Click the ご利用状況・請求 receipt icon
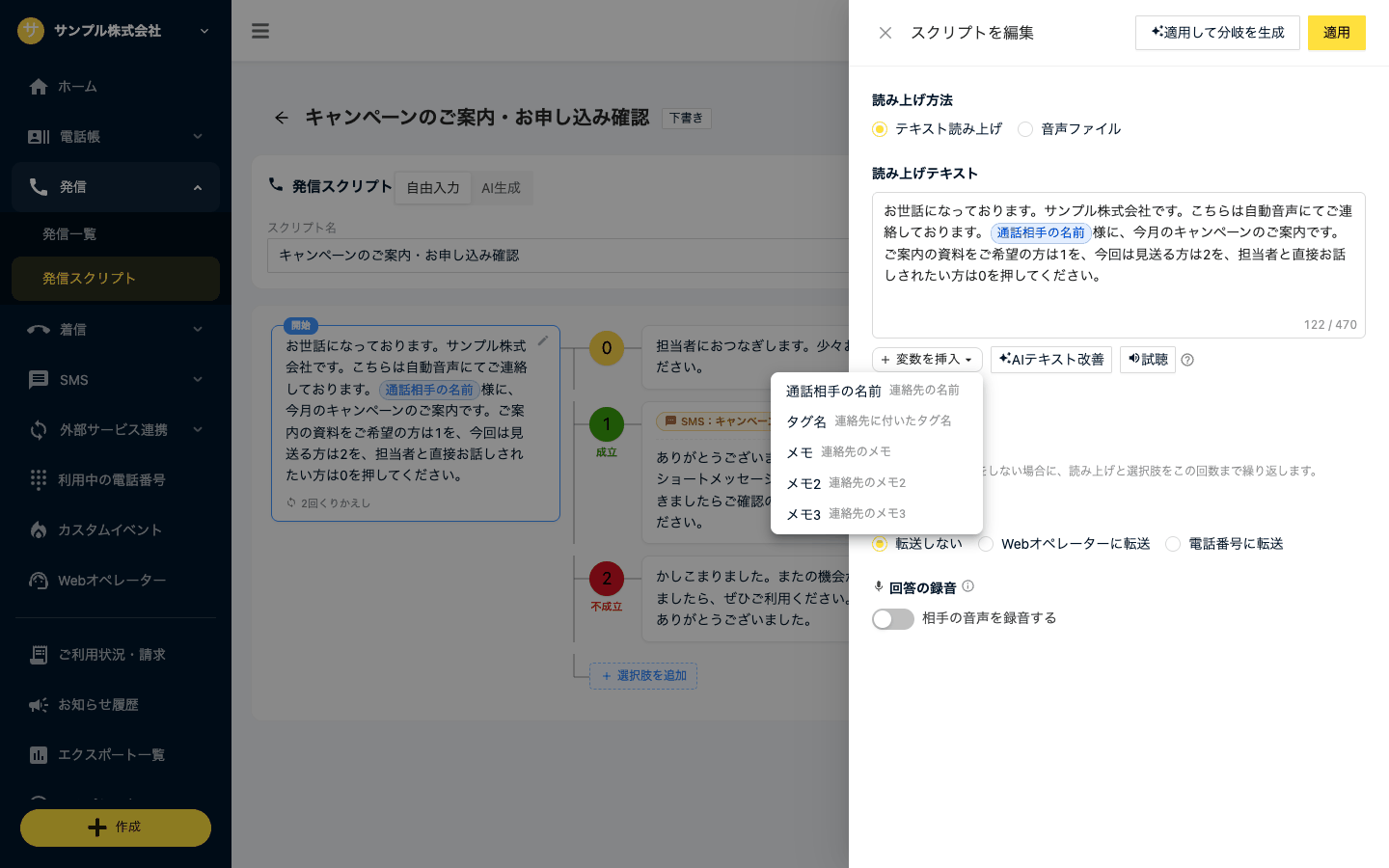Screen dimensions: 1389x868 point(39,655)
